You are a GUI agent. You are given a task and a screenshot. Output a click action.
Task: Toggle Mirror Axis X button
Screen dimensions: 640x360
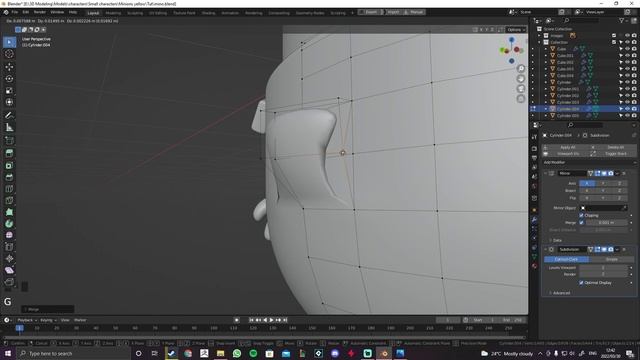pos(587,183)
